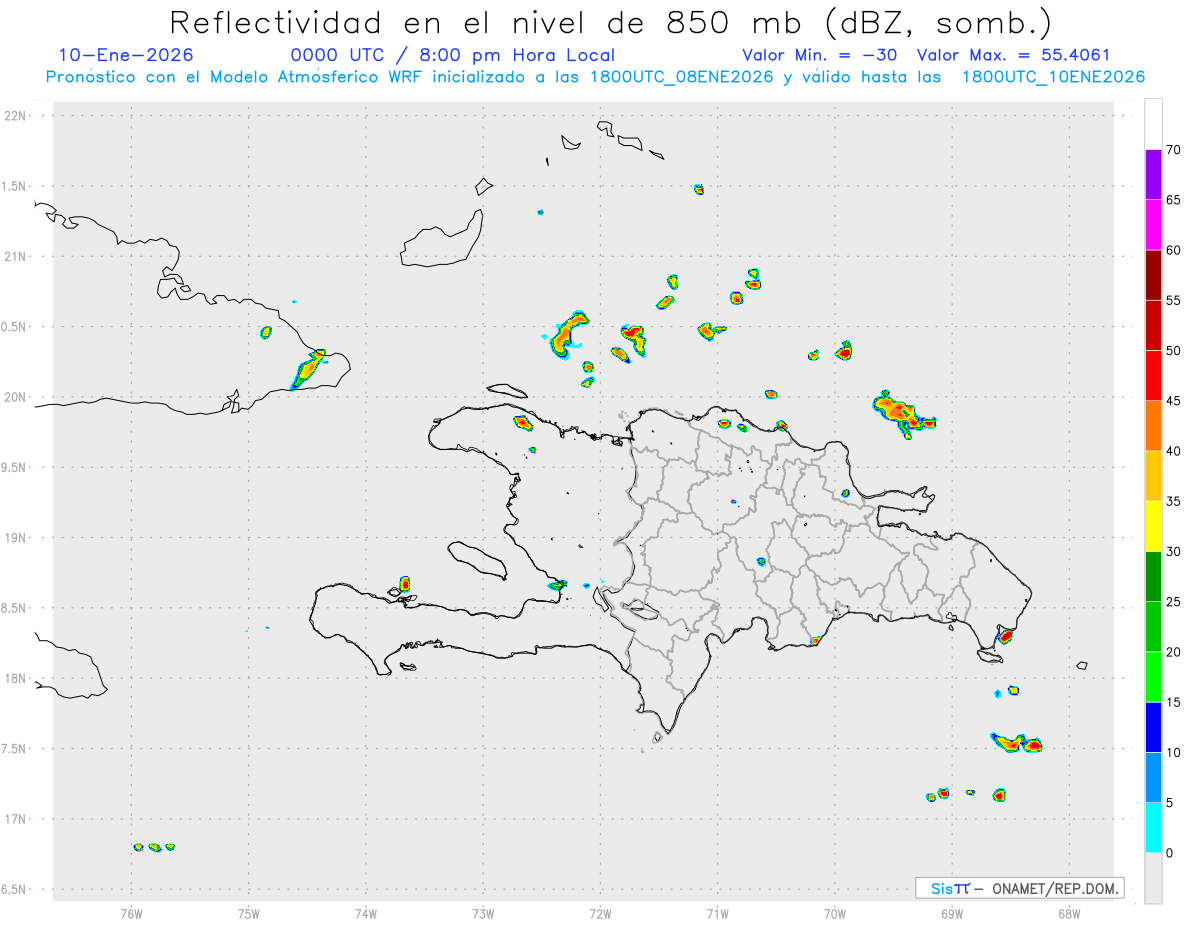Select the '69W' longitude label
Screen dimensions: 1200x927
tap(952, 913)
